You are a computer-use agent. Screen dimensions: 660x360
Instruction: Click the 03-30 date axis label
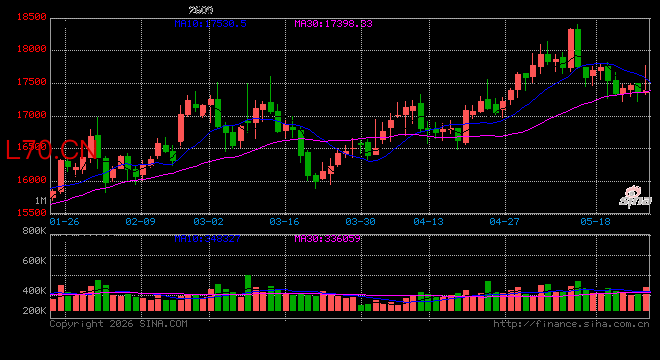pyautogui.click(x=360, y=221)
